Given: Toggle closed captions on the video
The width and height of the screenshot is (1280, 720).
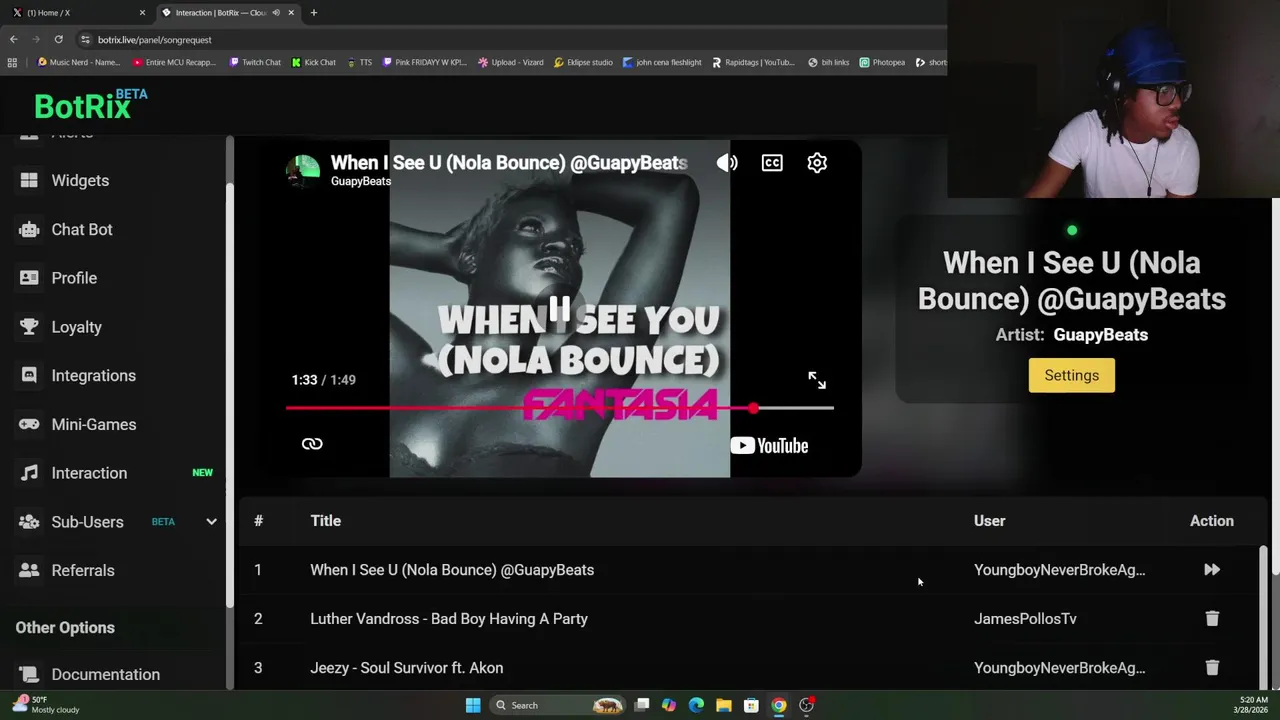Looking at the screenshot, I should 772,163.
